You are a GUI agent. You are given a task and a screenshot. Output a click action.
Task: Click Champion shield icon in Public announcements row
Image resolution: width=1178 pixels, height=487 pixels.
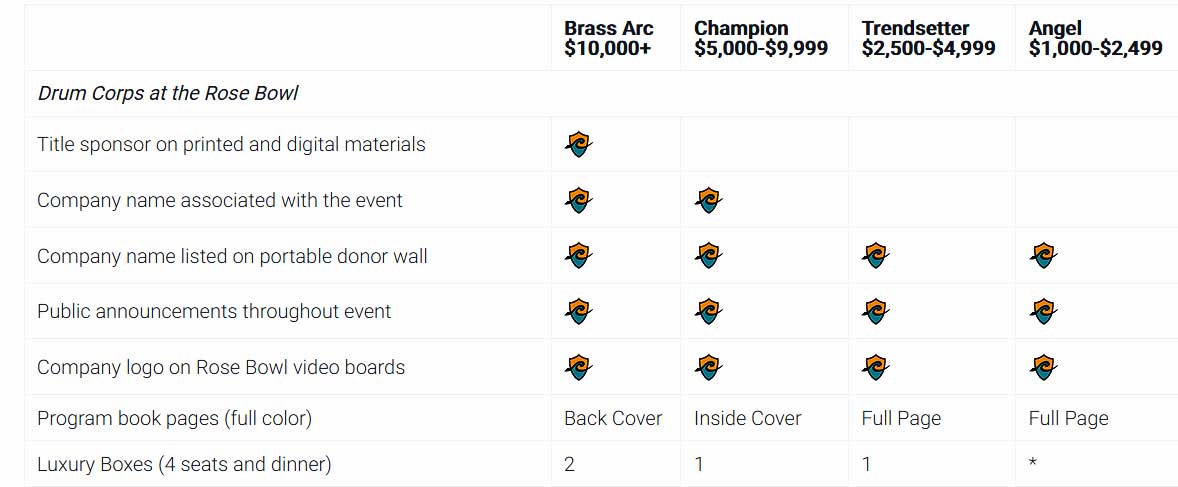click(708, 312)
